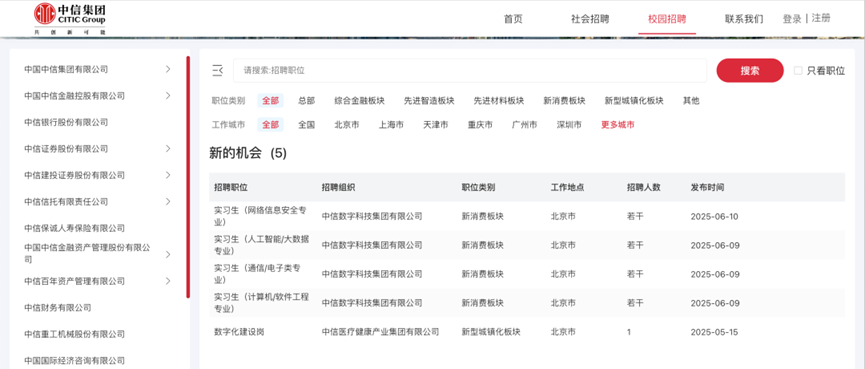The width and height of the screenshot is (865, 369).
Task: Open the 更多城市 link
Action: coord(617,125)
